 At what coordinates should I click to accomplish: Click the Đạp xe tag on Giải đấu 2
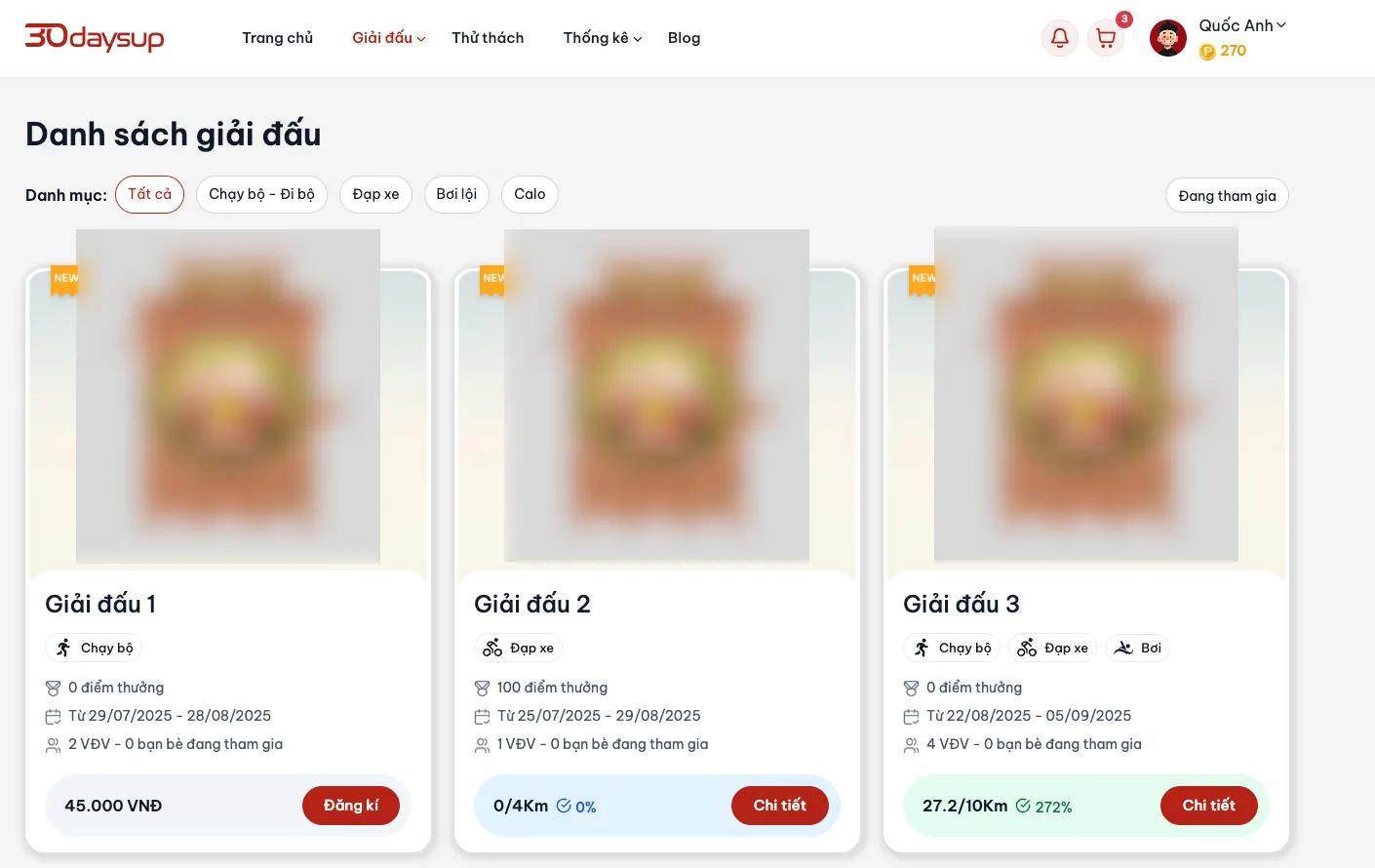[x=519, y=648]
